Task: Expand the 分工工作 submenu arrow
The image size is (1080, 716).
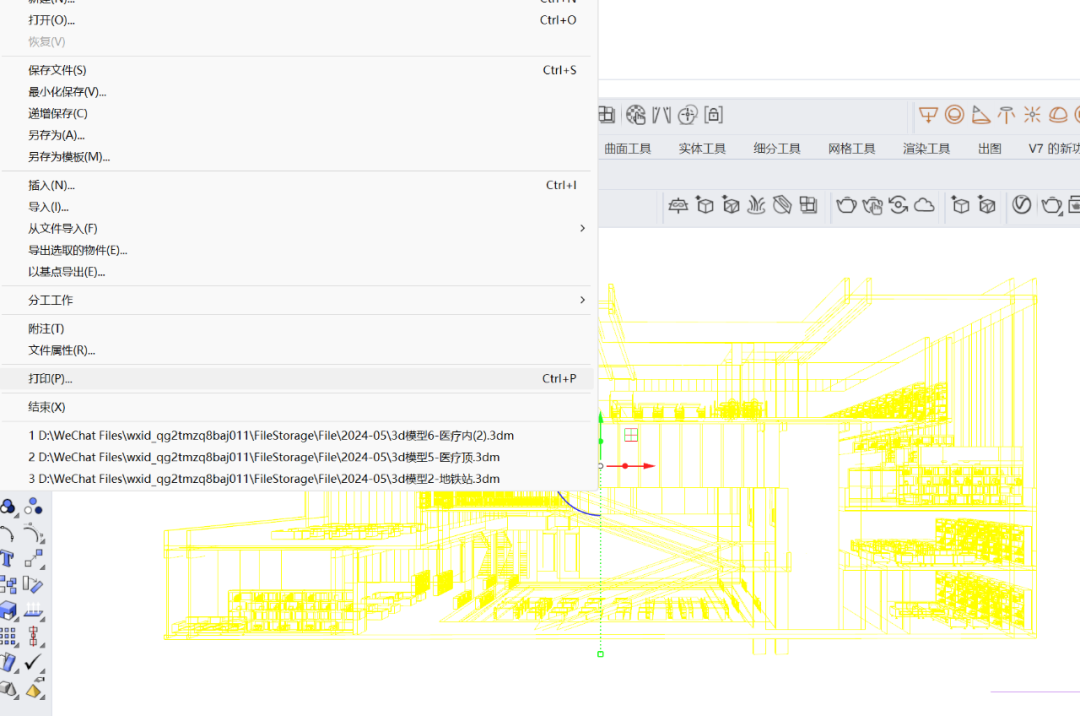Action: point(583,299)
